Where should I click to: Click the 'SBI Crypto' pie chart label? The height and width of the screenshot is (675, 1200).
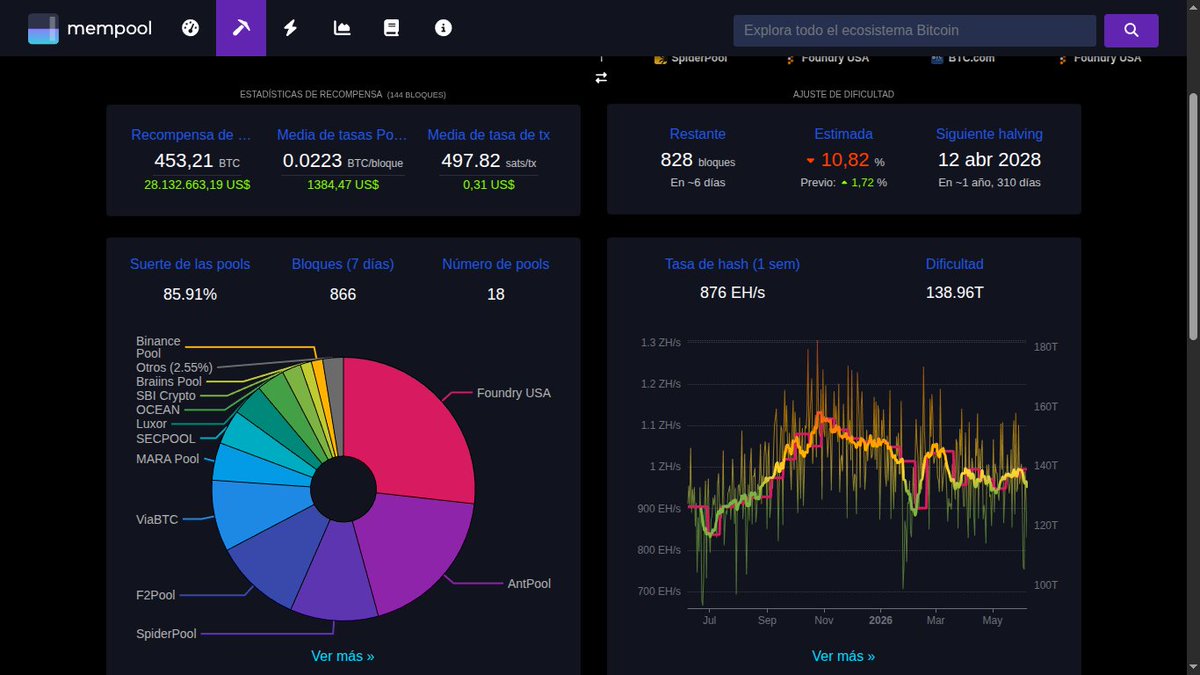pyautogui.click(x=166, y=396)
